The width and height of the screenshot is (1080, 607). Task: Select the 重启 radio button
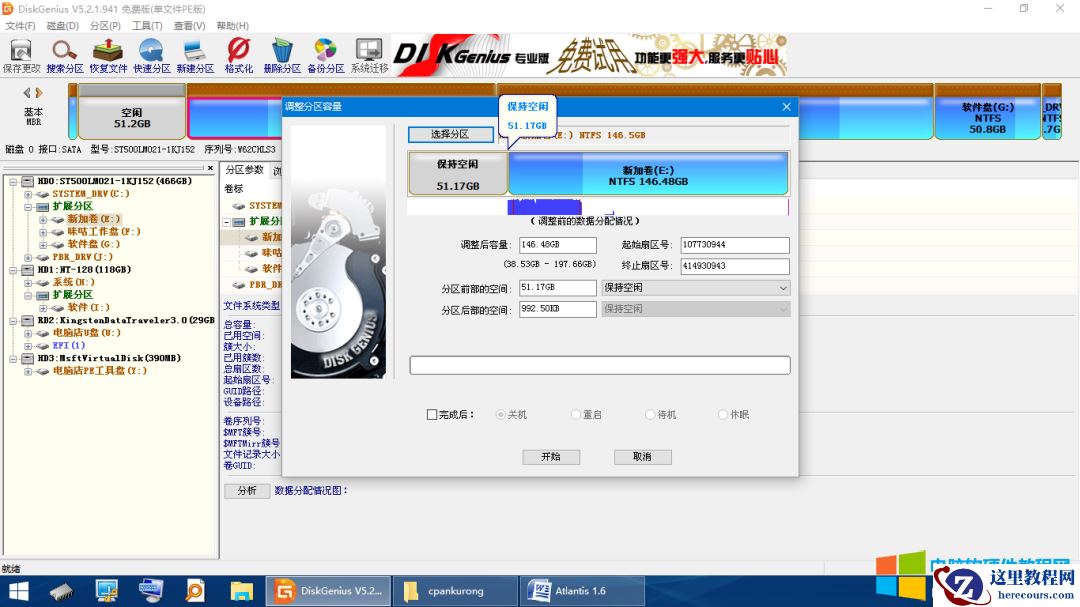tap(577, 414)
